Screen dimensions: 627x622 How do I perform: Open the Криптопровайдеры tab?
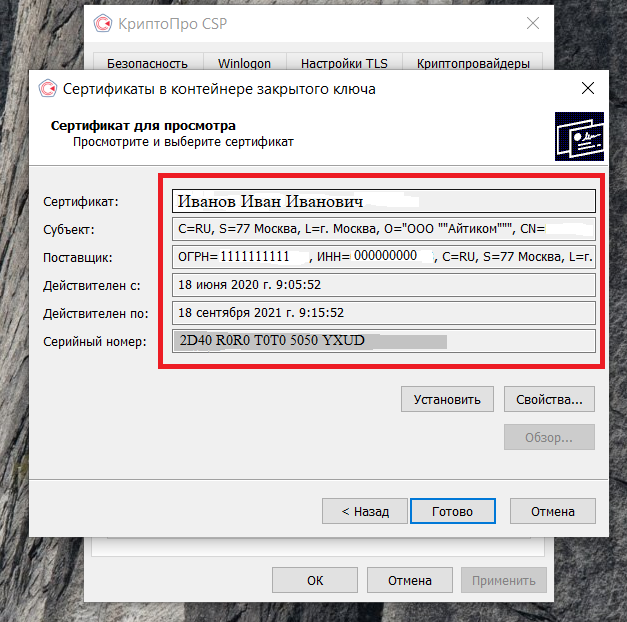point(473,63)
